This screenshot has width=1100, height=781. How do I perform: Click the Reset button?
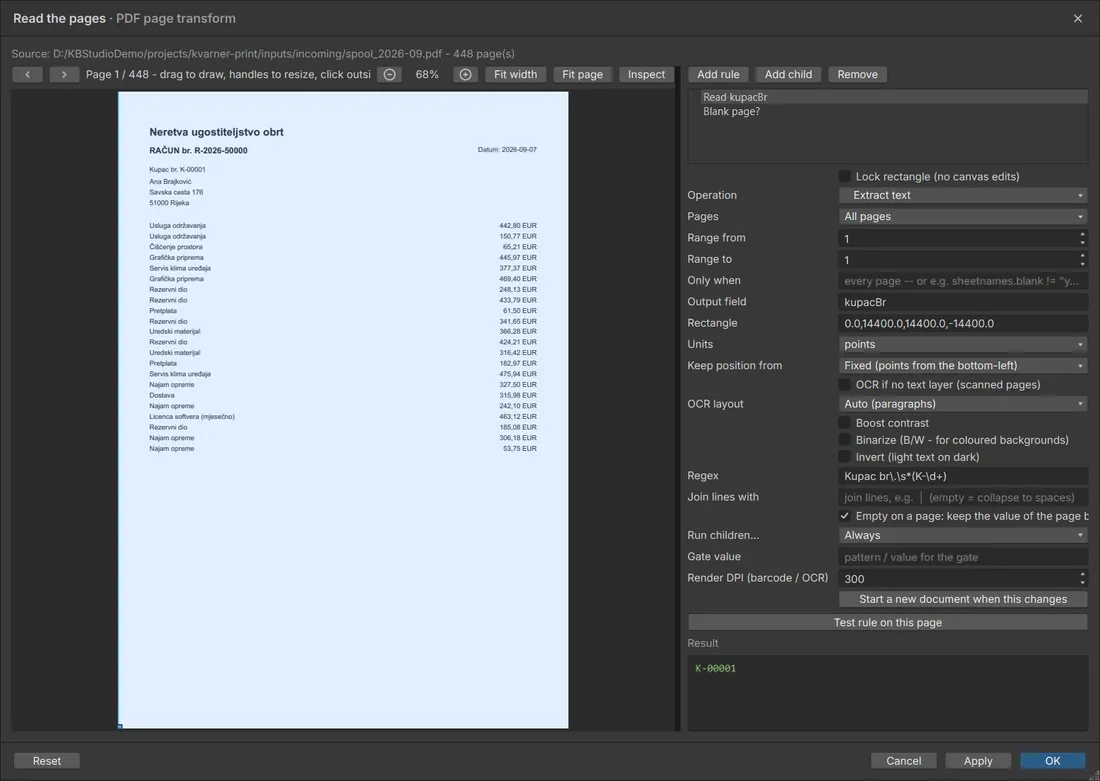(46, 761)
